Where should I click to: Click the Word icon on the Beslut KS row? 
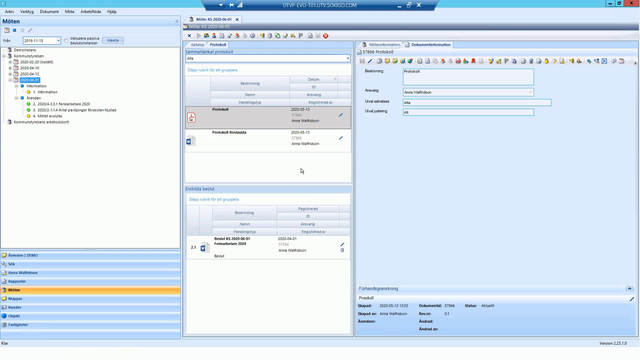click(205, 247)
